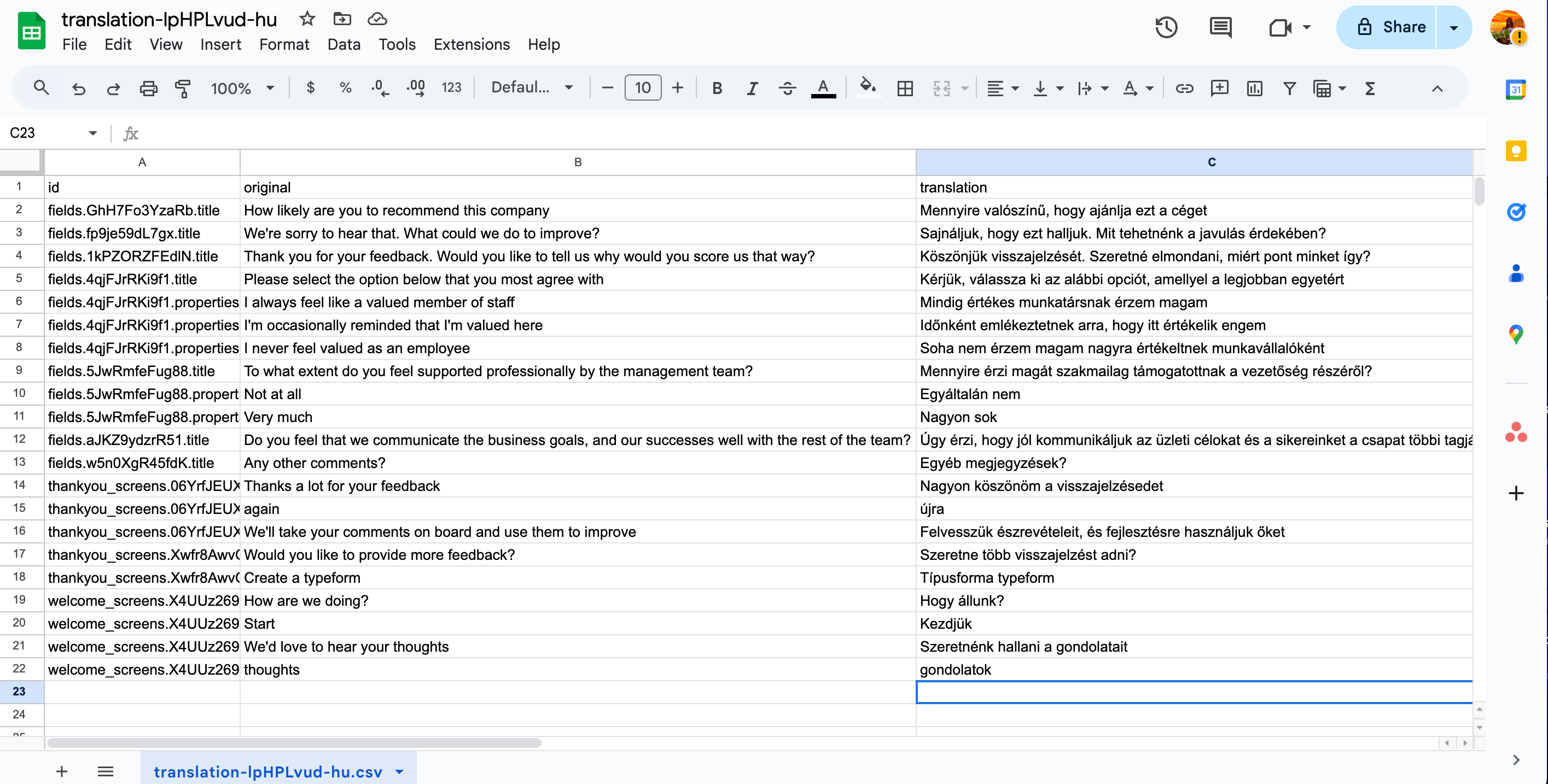Open more number formats 123
The image size is (1548, 784).
pyautogui.click(x=451, y=89)
